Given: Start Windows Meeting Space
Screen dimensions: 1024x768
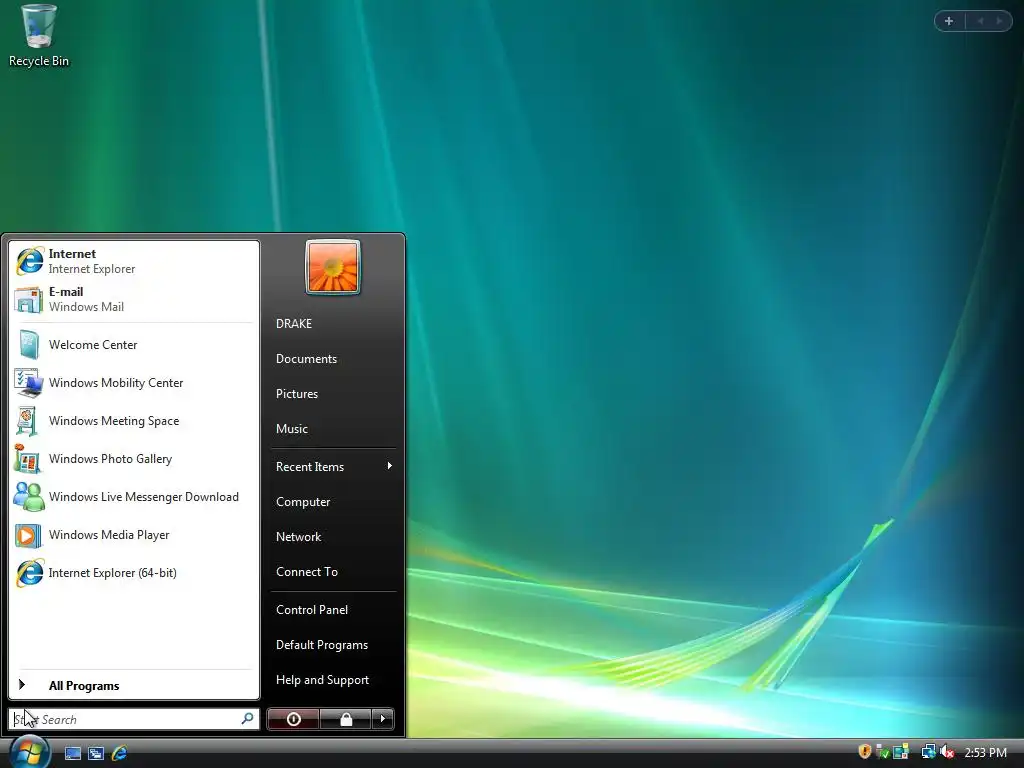Looking at the screenshot, I should [134, 421].
